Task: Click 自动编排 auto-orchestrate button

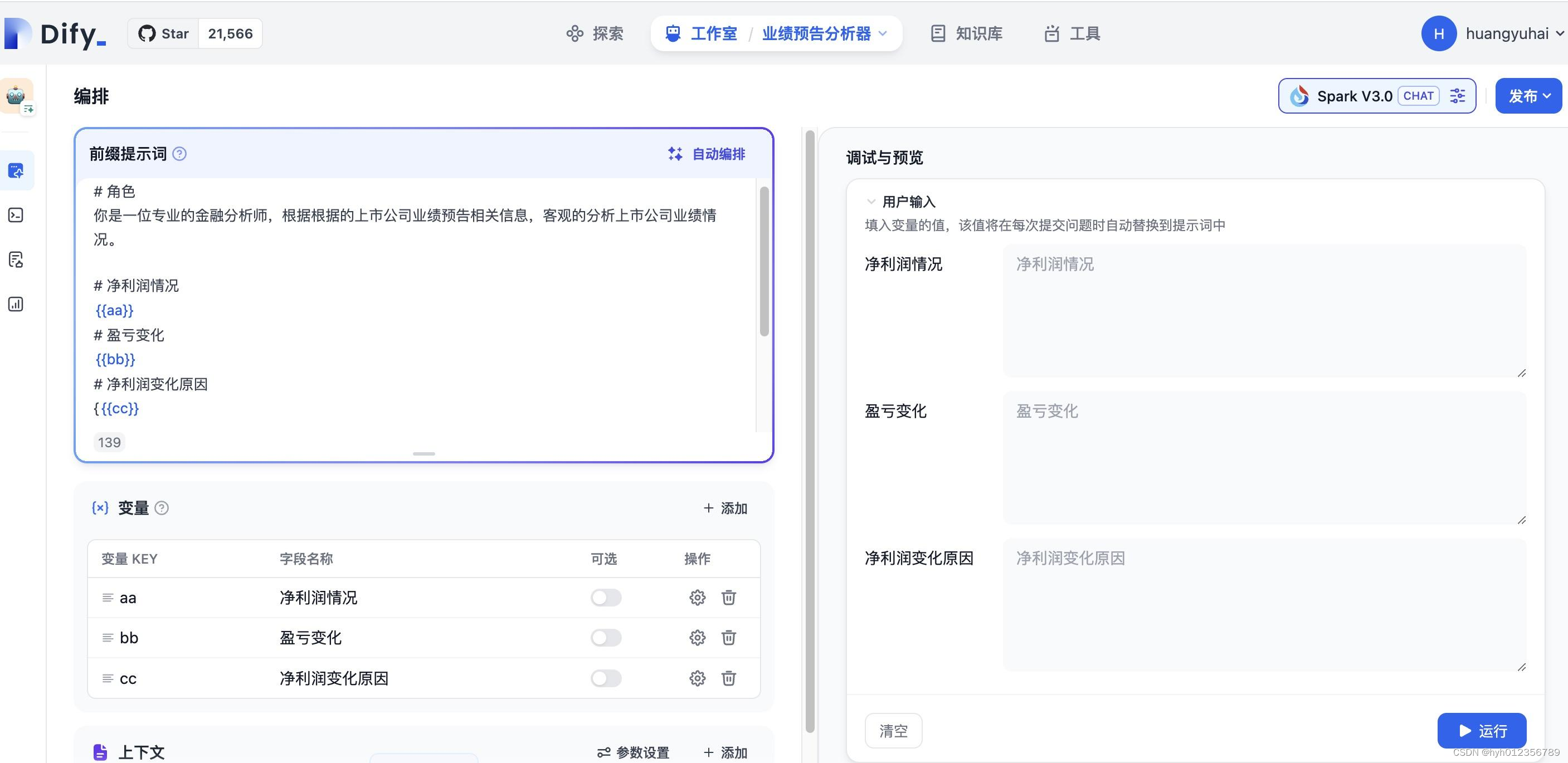Action: tap(707, 154)
